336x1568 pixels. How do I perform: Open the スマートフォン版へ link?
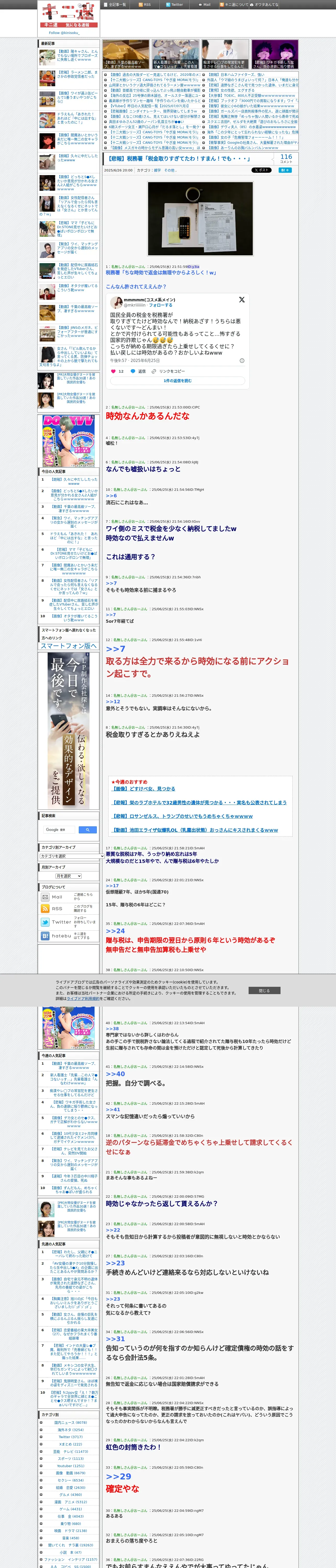[68, 646]
